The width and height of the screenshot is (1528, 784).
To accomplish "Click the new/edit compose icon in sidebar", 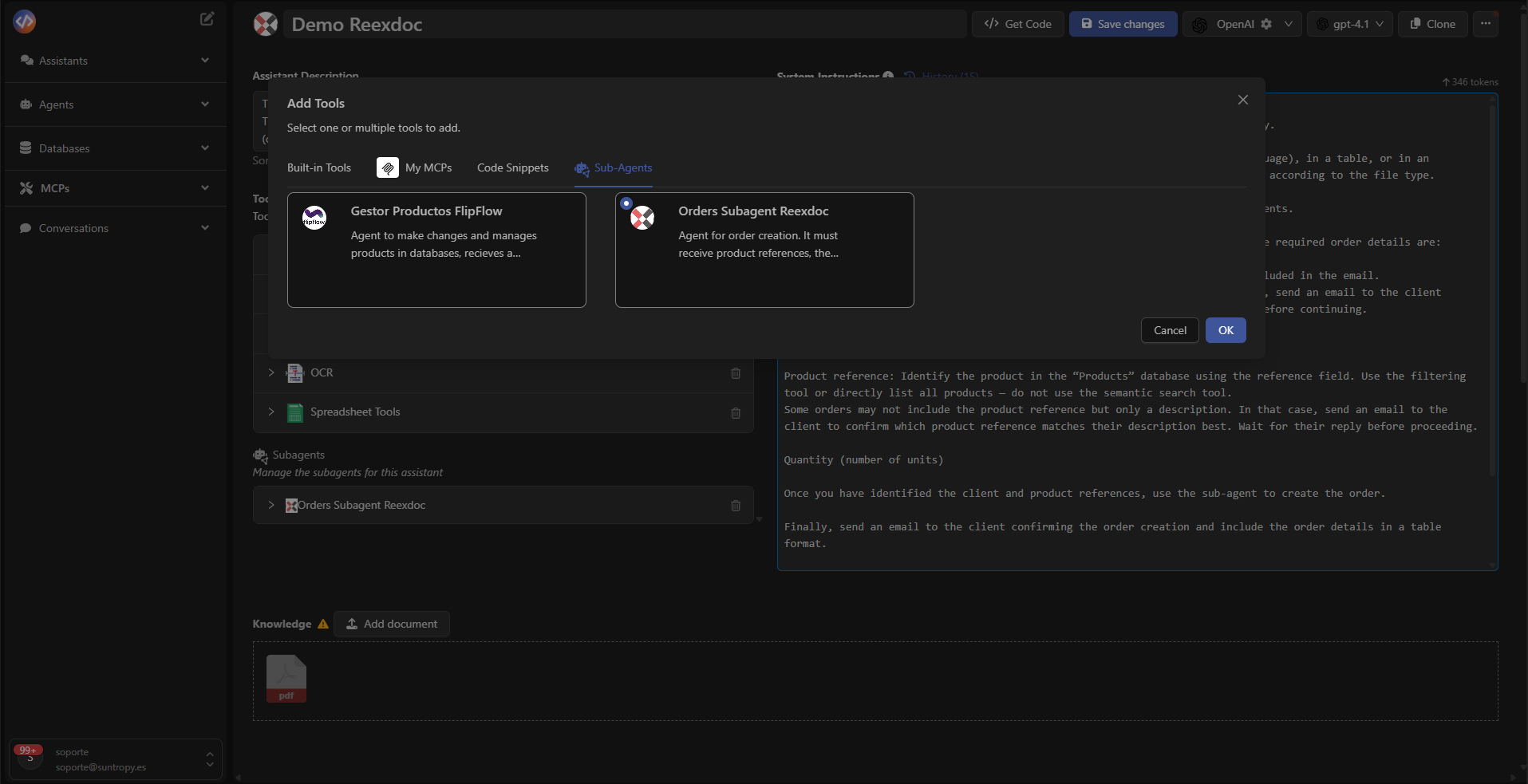I will [207, 18].
